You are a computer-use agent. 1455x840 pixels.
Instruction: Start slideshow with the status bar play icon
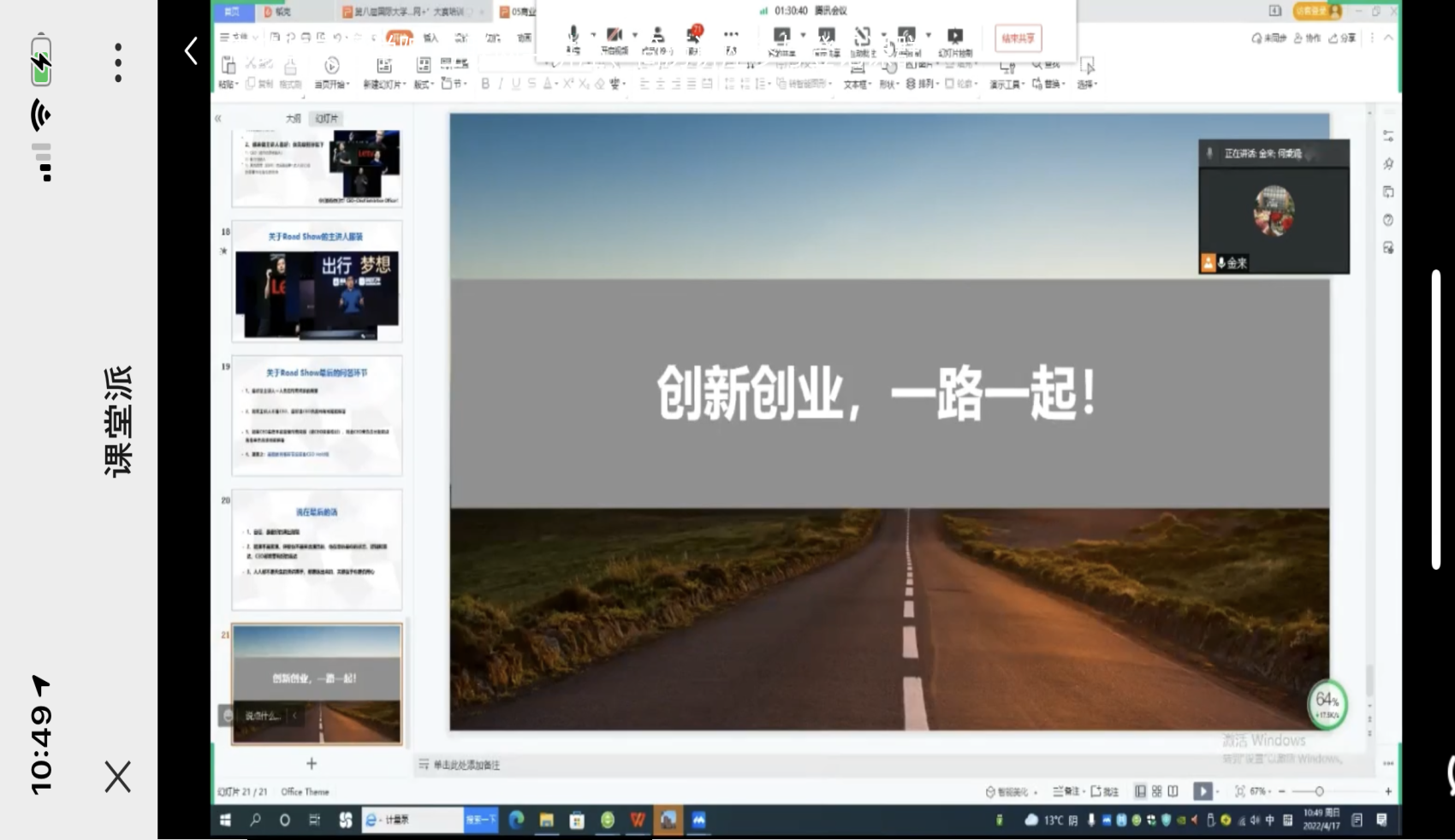tap(1203, 791)
